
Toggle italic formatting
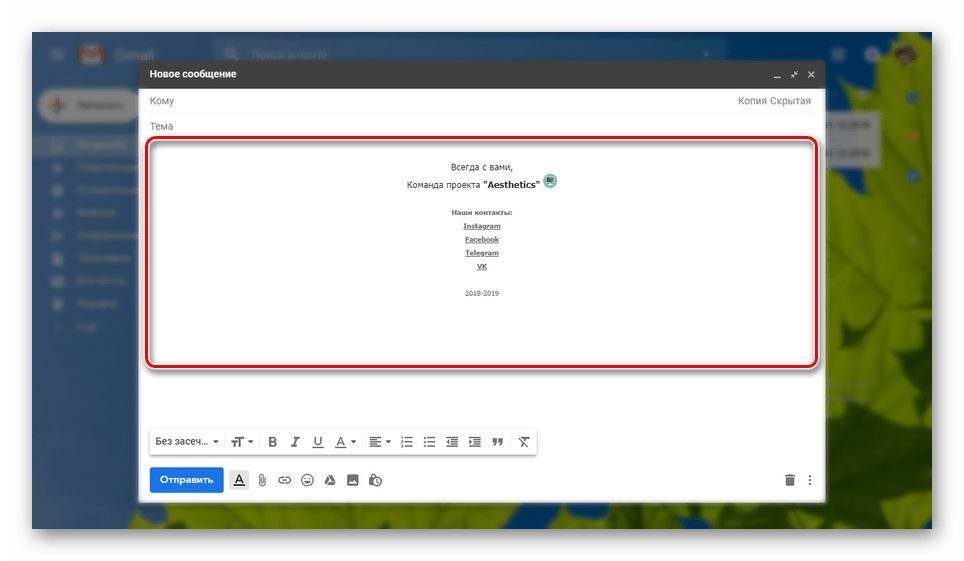pyautogui.click(x=295, y=442)
